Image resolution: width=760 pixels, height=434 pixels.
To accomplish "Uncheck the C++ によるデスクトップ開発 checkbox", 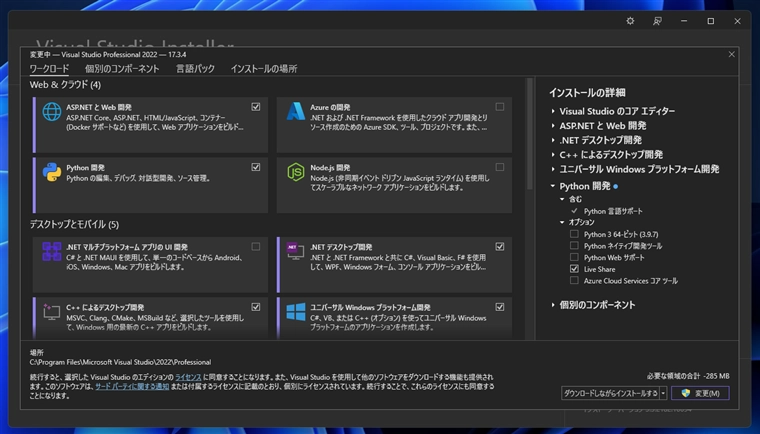I will click(256, 307).
